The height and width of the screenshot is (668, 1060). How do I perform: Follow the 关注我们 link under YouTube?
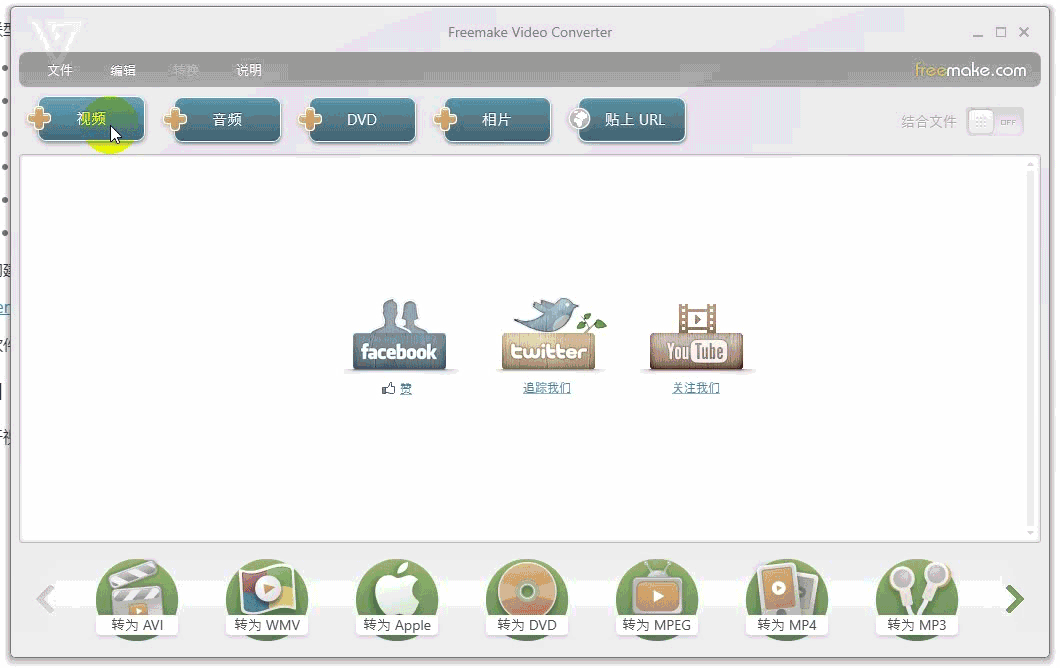[x=696, y=388]
